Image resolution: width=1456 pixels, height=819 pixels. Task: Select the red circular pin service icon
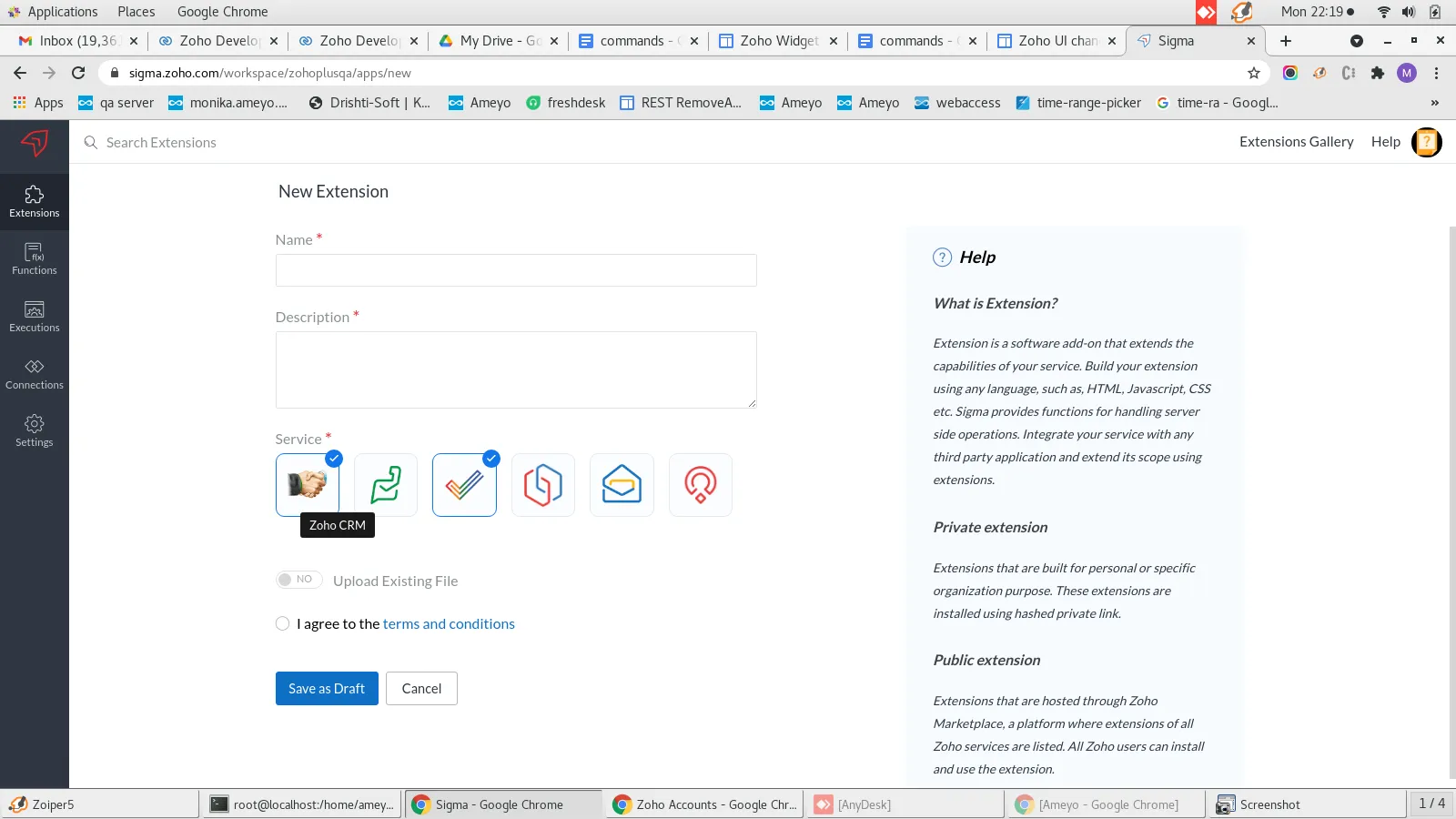(x=701, y=485)
